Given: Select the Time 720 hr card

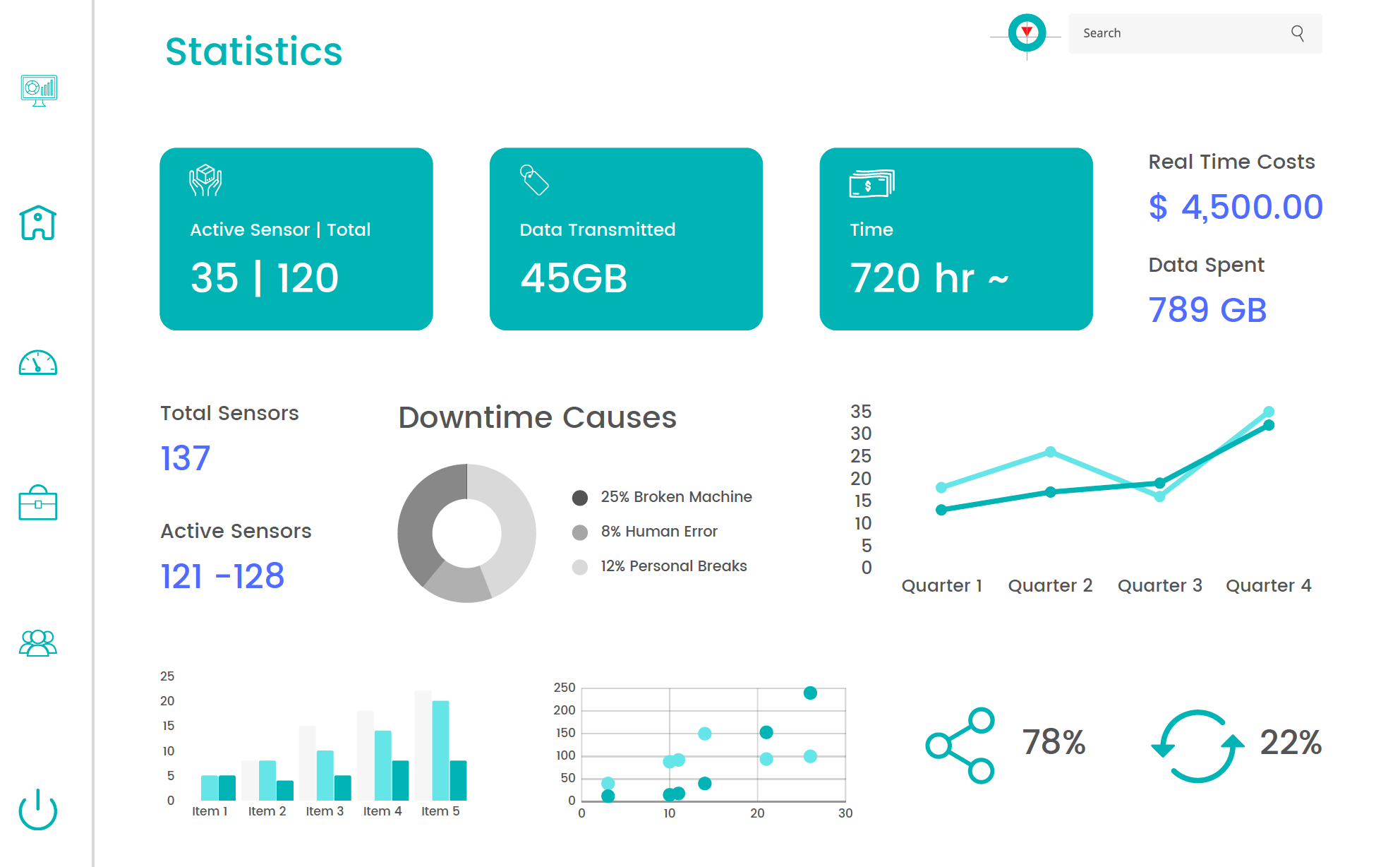Looking at the screenshot, I should click(955, 239).
